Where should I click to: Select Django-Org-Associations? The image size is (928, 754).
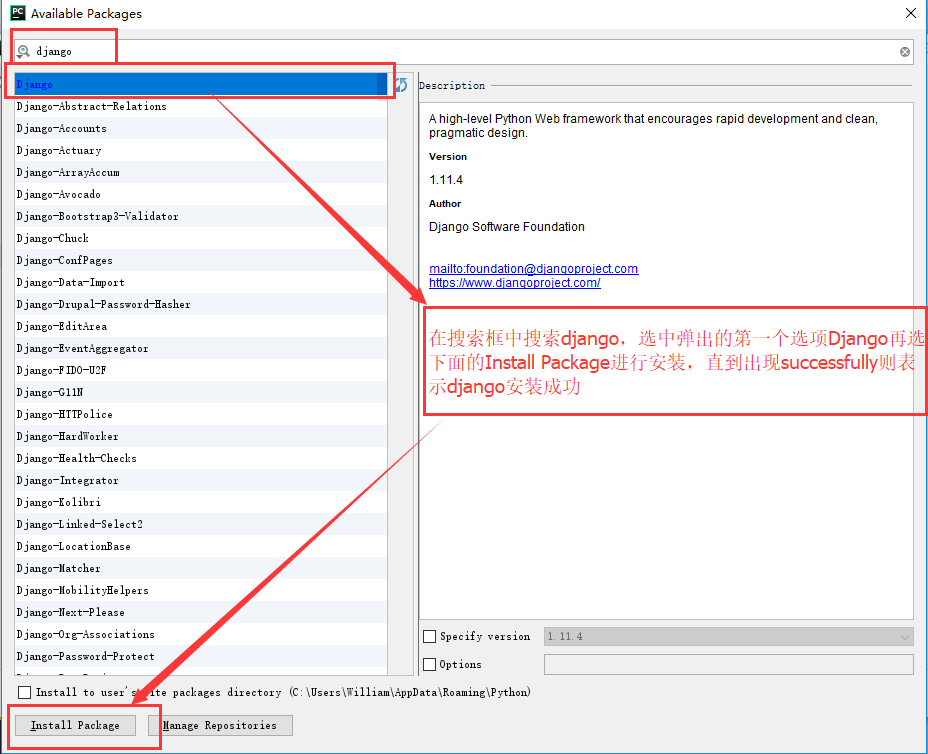(x=201, y=634)
